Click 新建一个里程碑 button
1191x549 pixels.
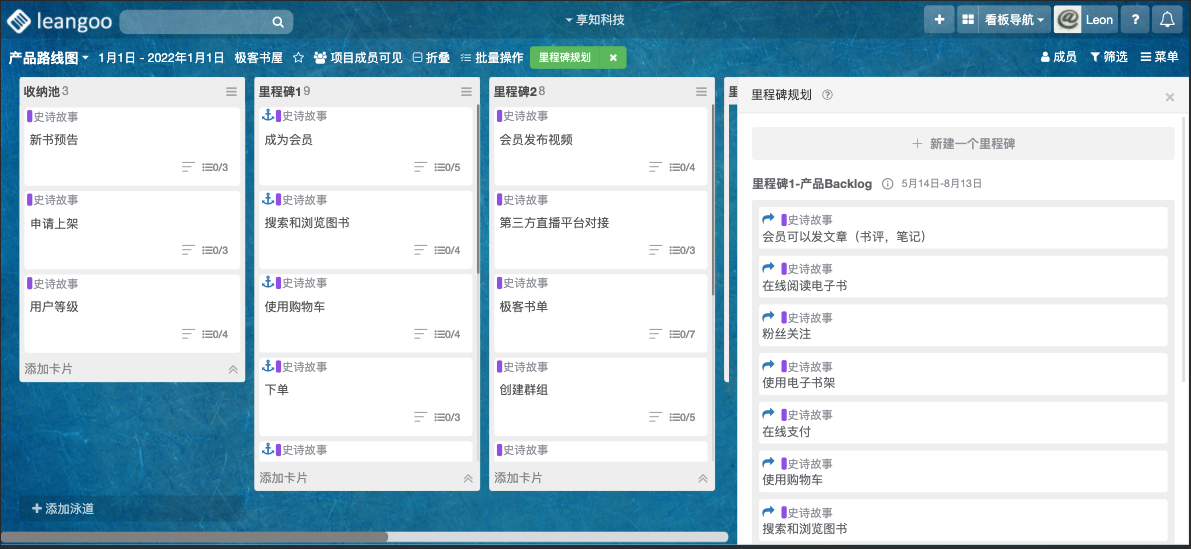coord(963,144)
